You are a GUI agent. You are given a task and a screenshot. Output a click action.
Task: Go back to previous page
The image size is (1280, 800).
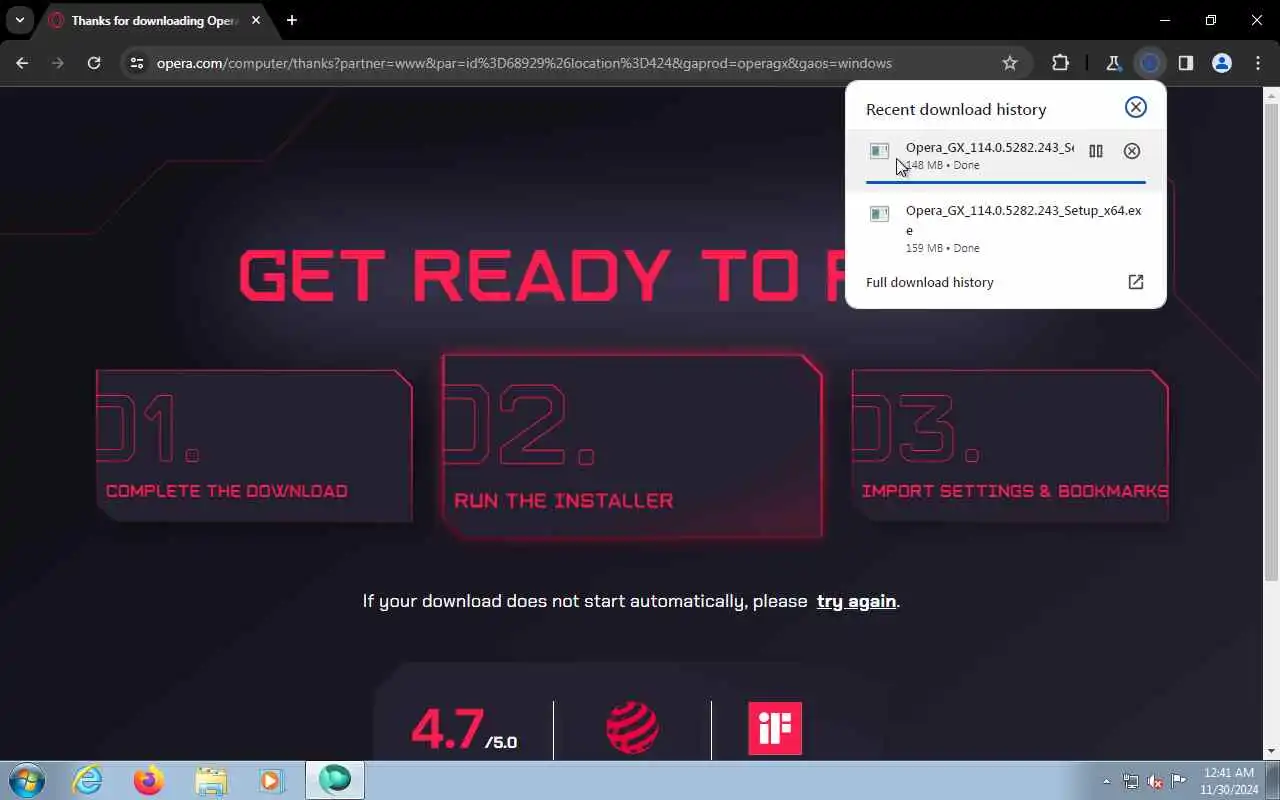click(22, 63)
